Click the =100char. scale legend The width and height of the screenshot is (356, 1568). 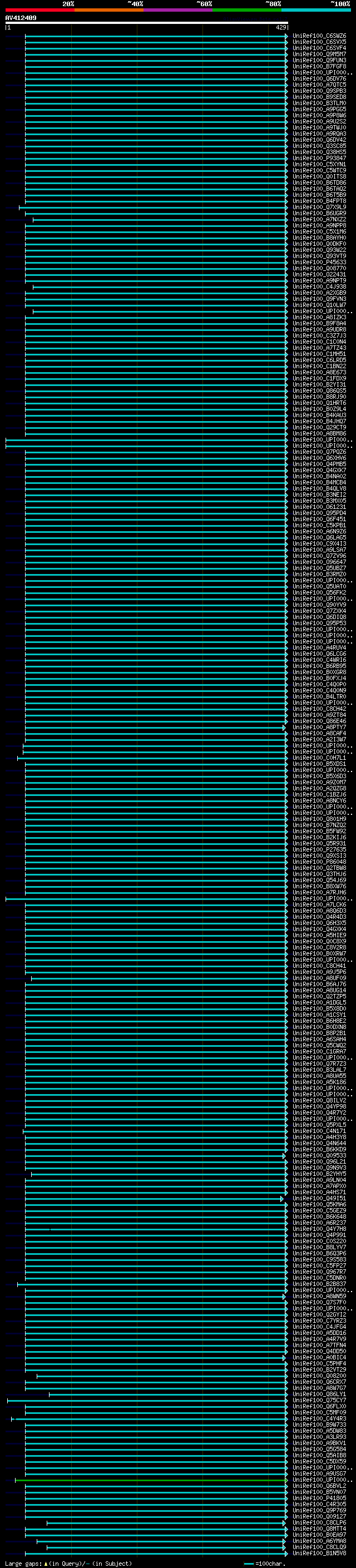click(x=265, y=1564)
